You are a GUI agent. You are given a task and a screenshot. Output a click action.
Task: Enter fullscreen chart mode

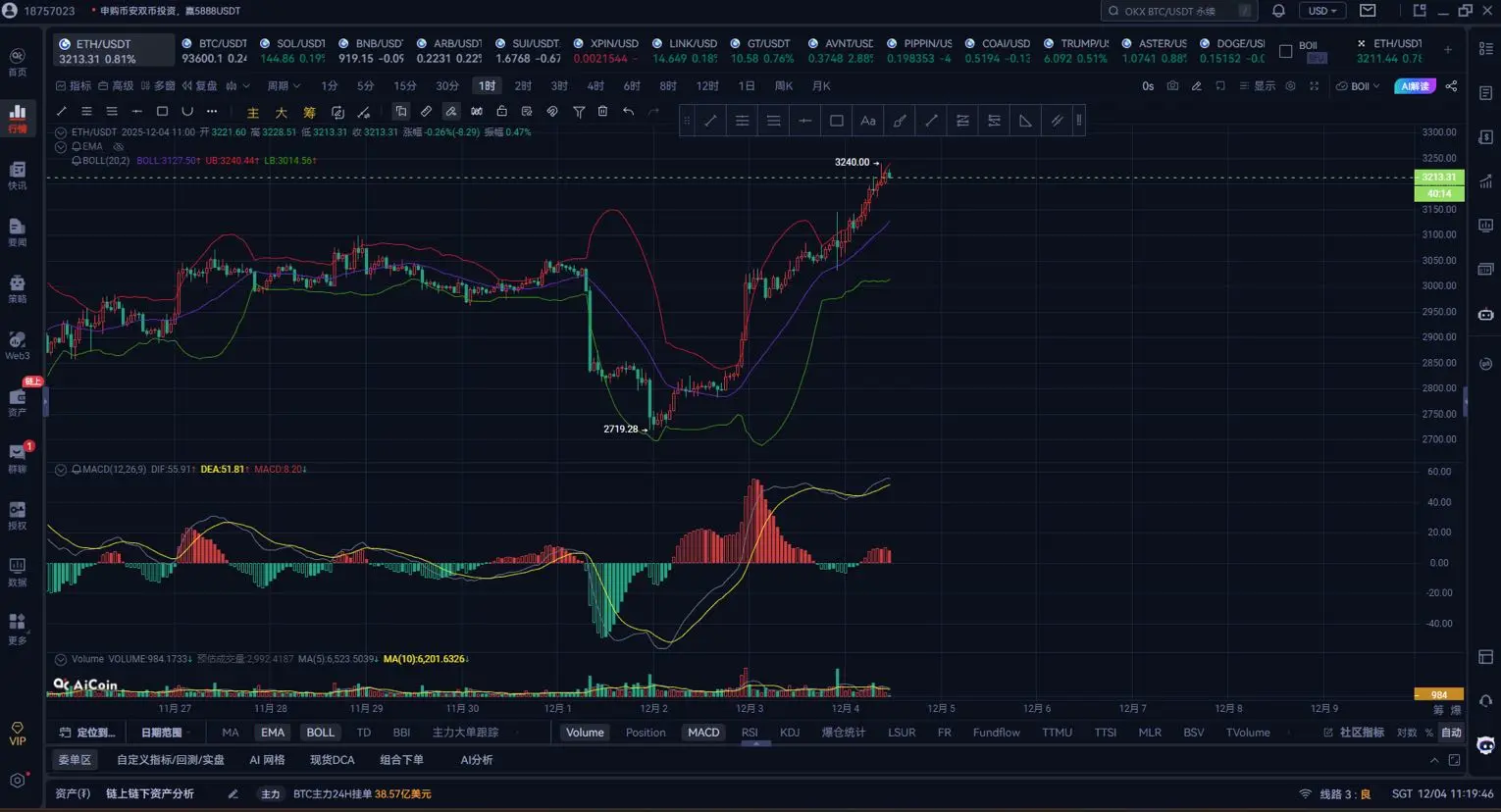point(1314,86)
